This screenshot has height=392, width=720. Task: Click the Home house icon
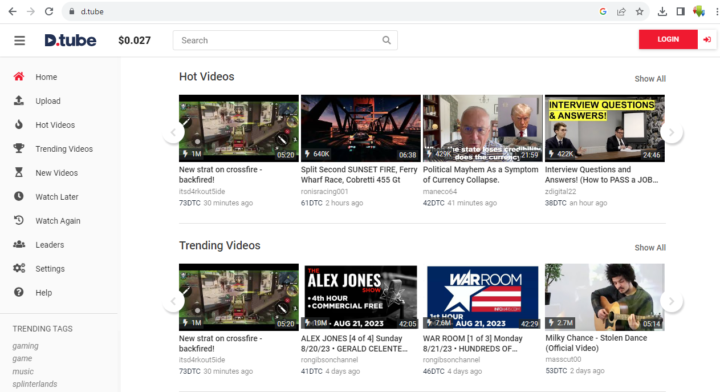(x=19, y=77)
